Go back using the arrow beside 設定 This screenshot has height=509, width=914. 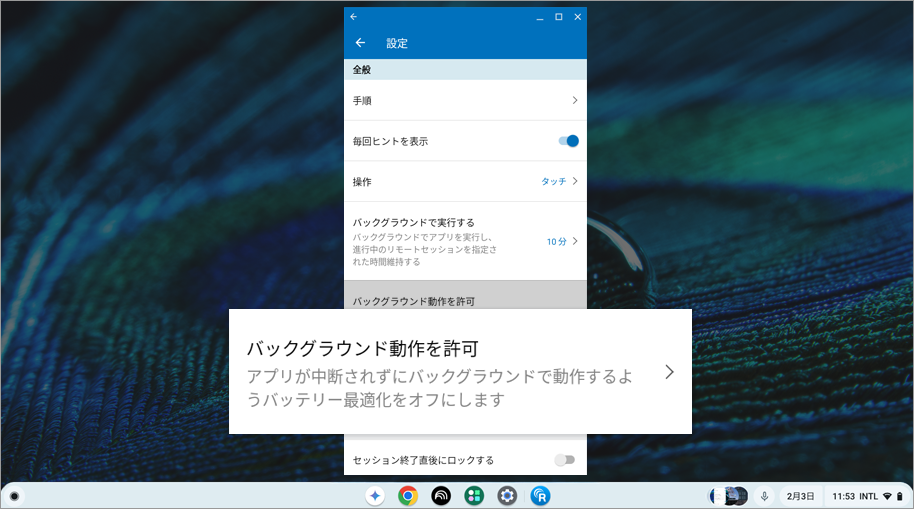pos(360,43)
